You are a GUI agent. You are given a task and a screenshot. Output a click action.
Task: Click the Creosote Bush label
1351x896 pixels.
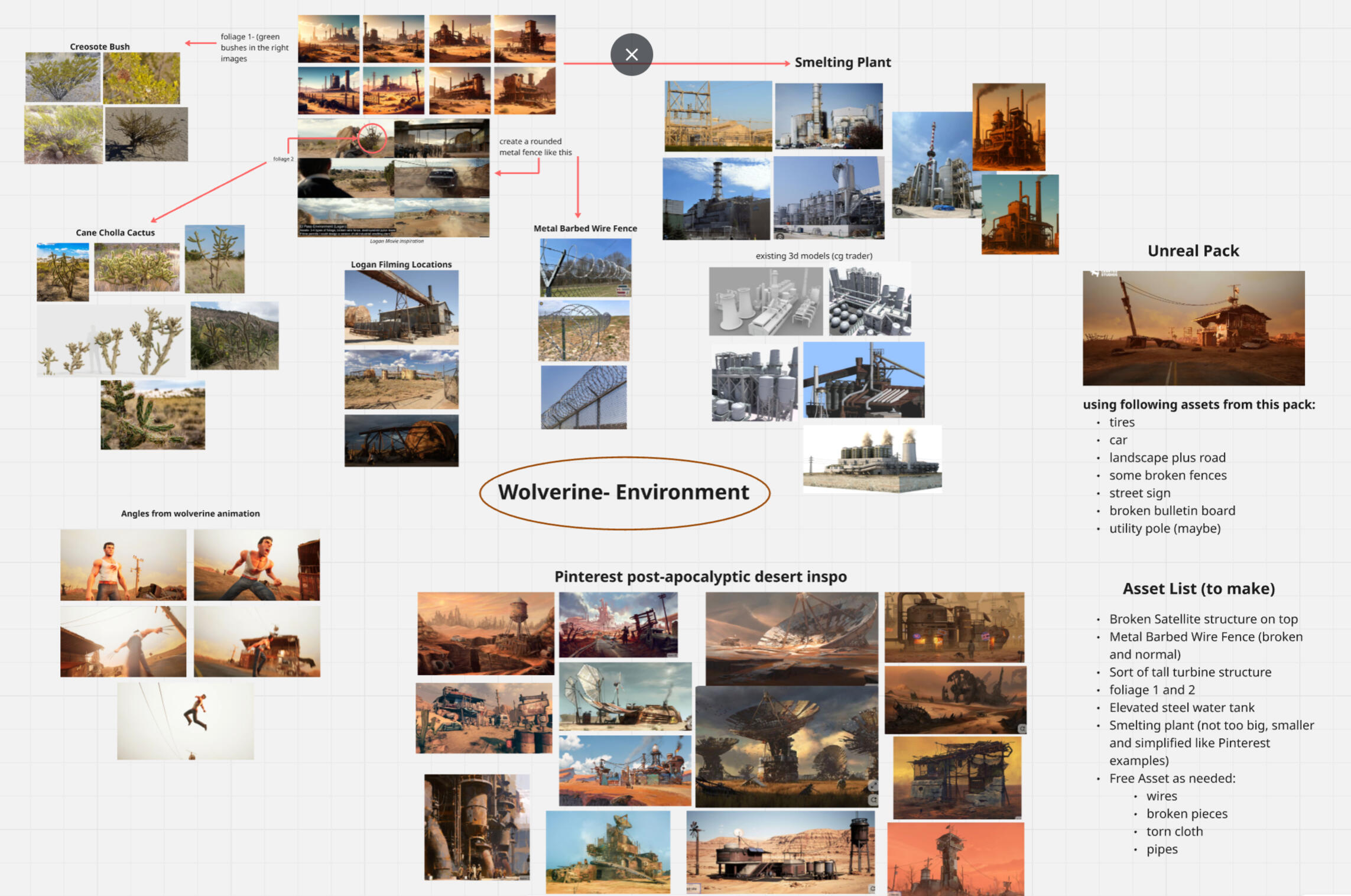click(99, 46)
